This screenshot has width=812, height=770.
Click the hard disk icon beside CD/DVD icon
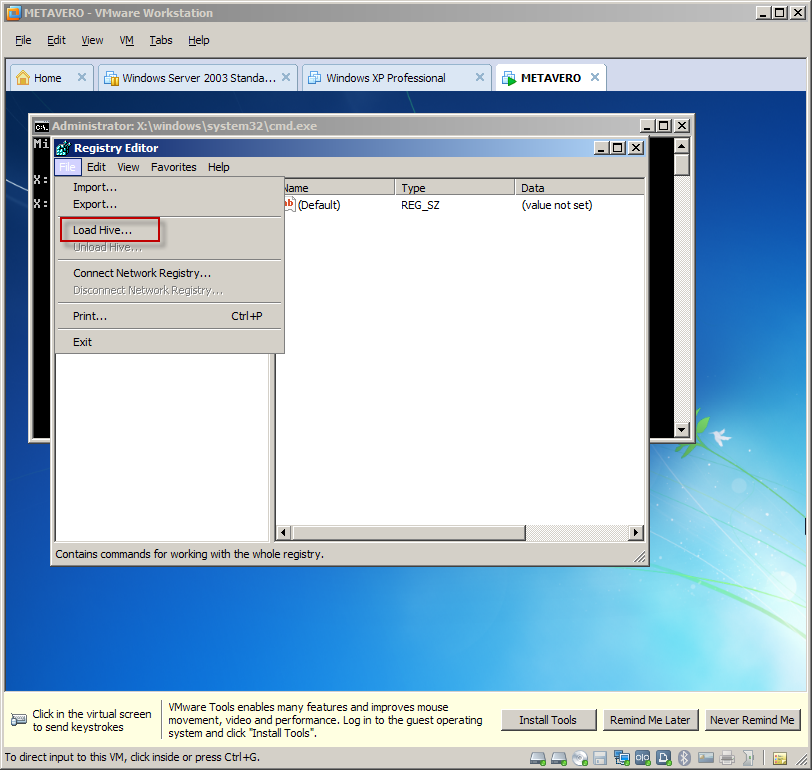559,758
